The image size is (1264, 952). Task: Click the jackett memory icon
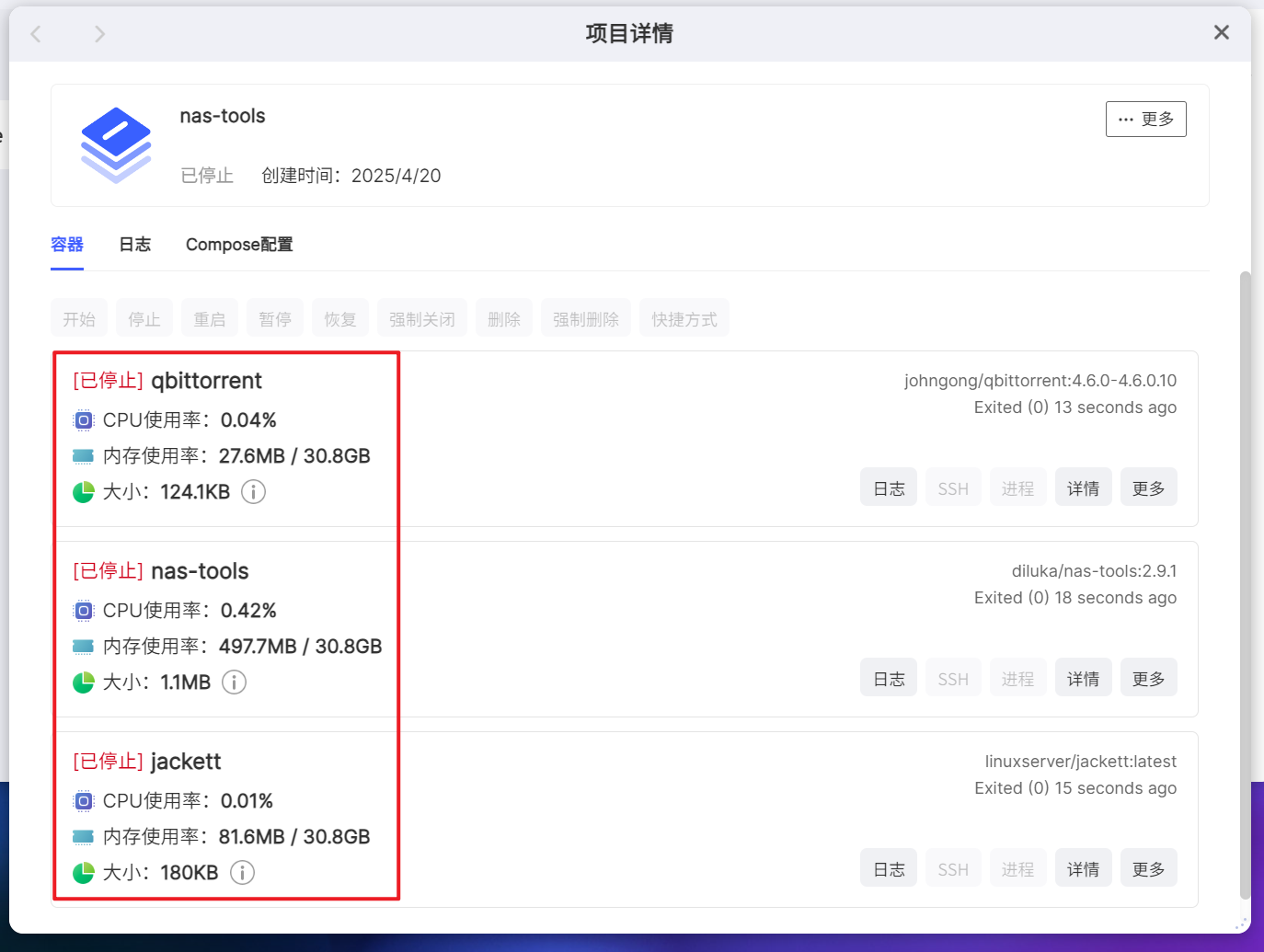tap(84, 837)
